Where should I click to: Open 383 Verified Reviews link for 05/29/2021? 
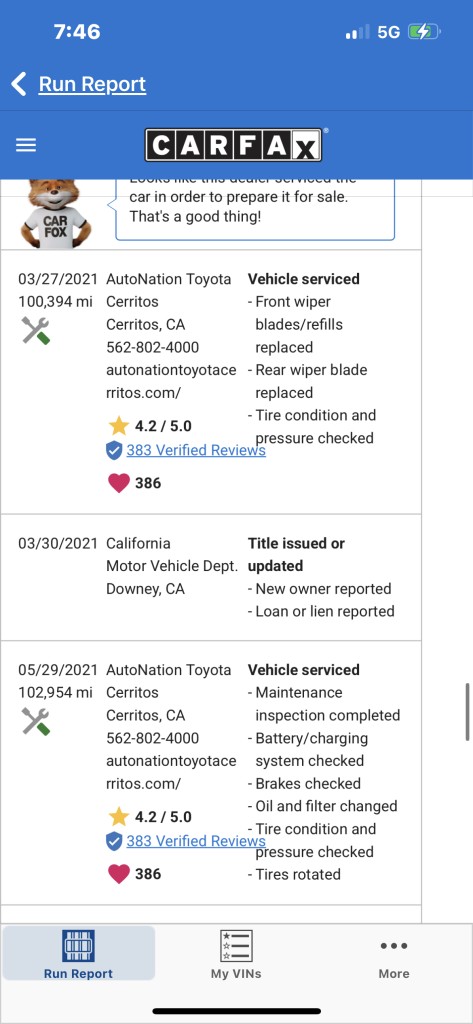pos(196,841)
